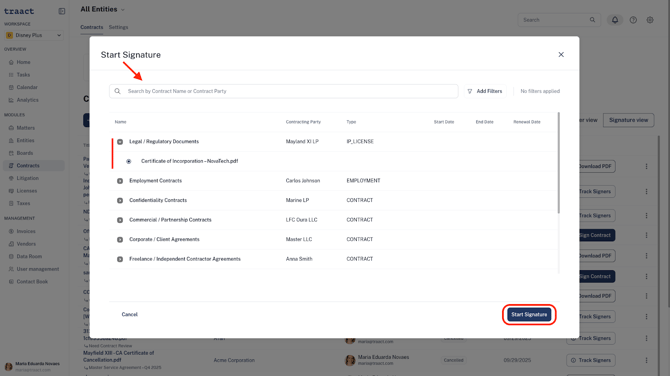
Task: Open notifications bell icon
Action: 615,20
